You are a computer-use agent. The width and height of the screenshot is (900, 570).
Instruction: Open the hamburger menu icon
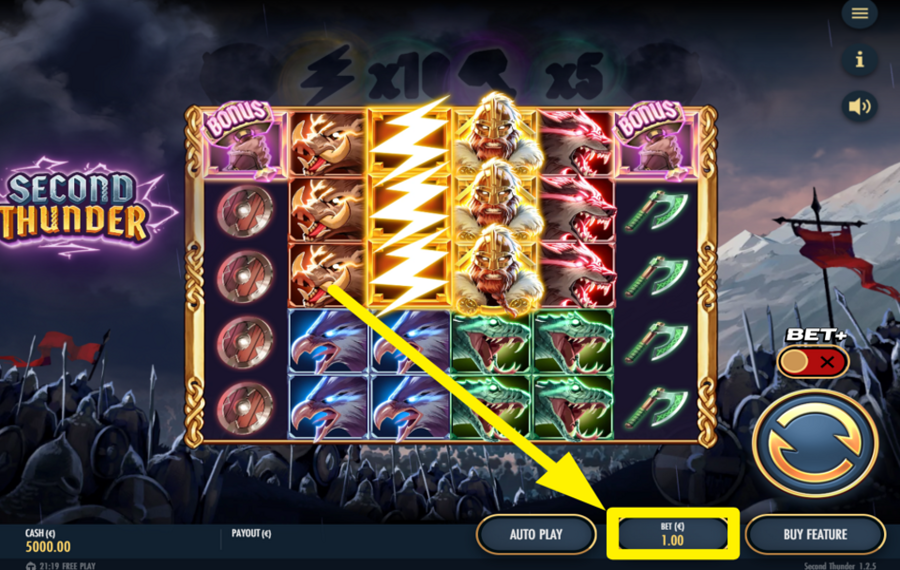pos(859,13)
